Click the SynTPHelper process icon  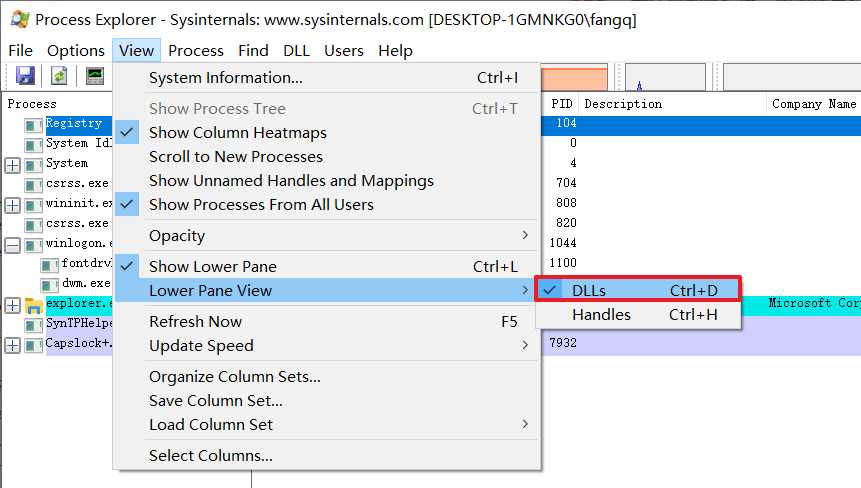tap(33, 325)
